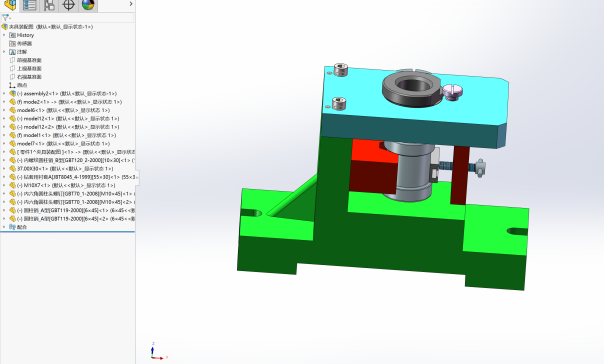
Task: Click the tree filter search field
Action: click(71, 18)
